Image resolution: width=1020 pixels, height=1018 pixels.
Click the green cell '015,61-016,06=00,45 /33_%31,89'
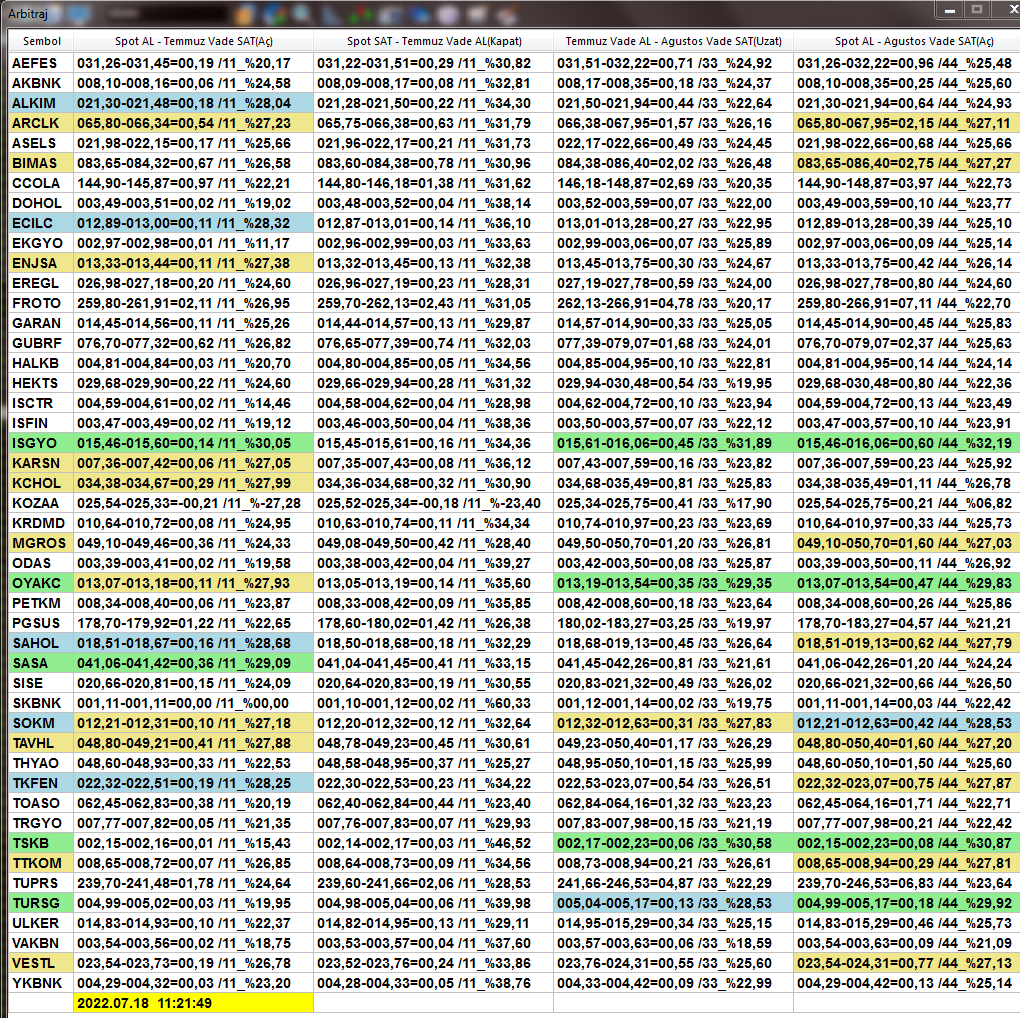pos(673,444)
